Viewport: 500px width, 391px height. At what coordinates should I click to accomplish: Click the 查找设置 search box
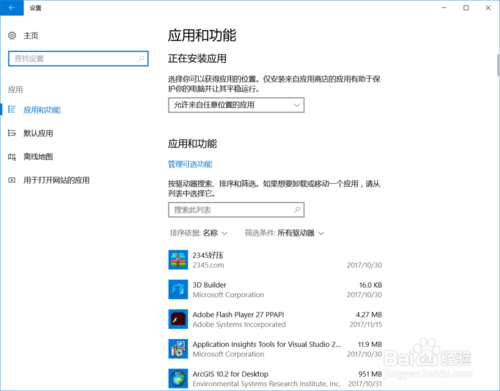point(78,59)
